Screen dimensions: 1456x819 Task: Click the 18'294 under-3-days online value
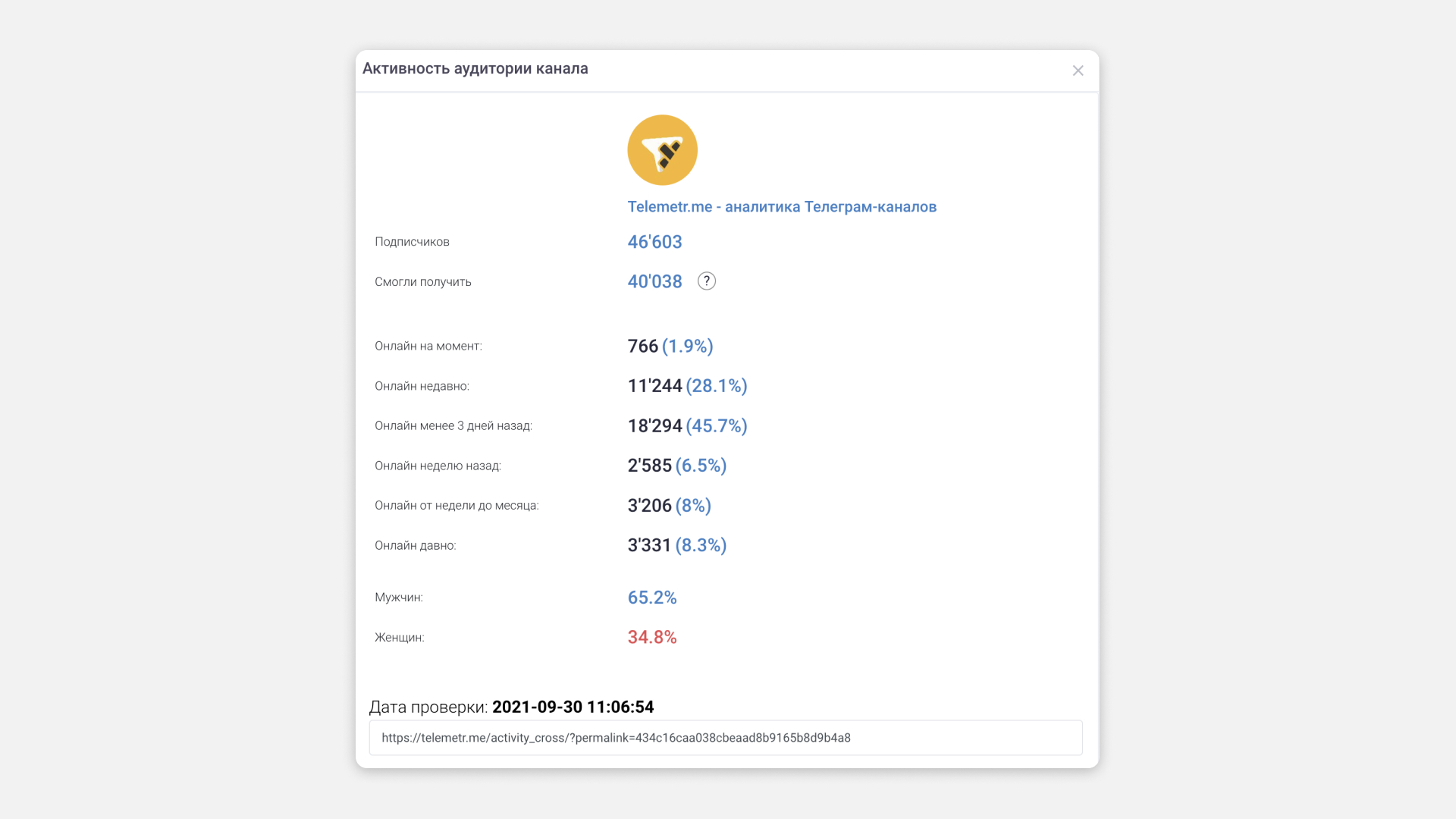pos(654,426)
